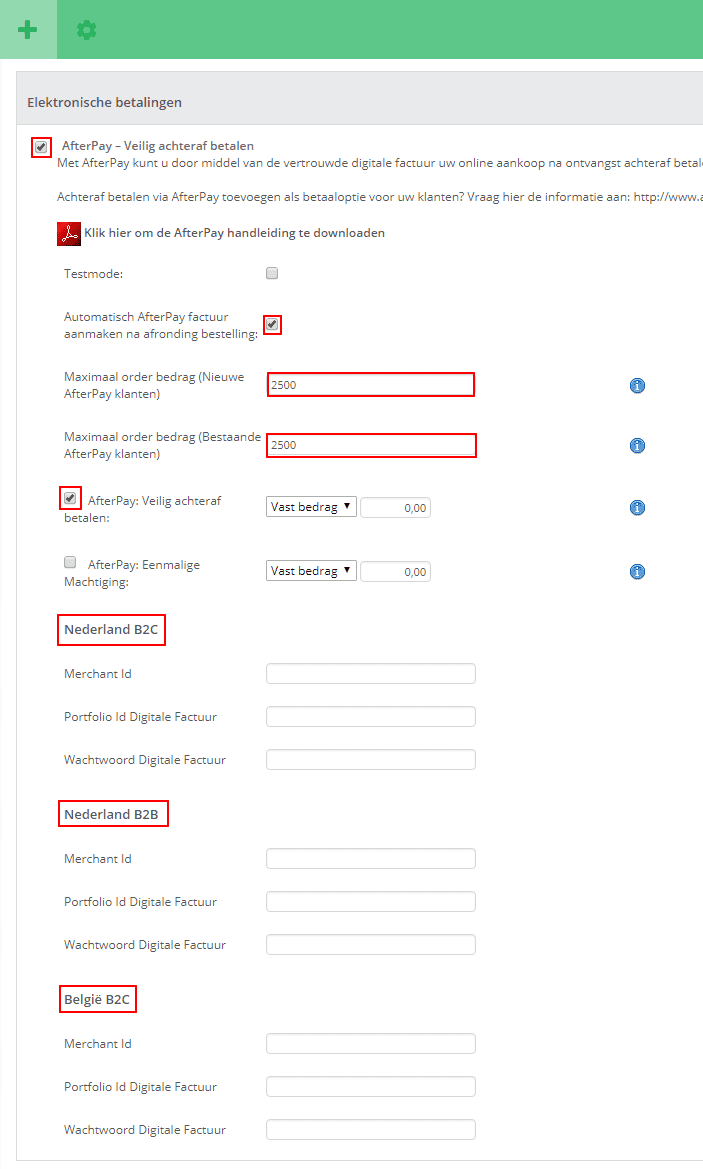Focus Wachtwoord Digitale Factuur field under België B2C

(x=370, y=1130)
